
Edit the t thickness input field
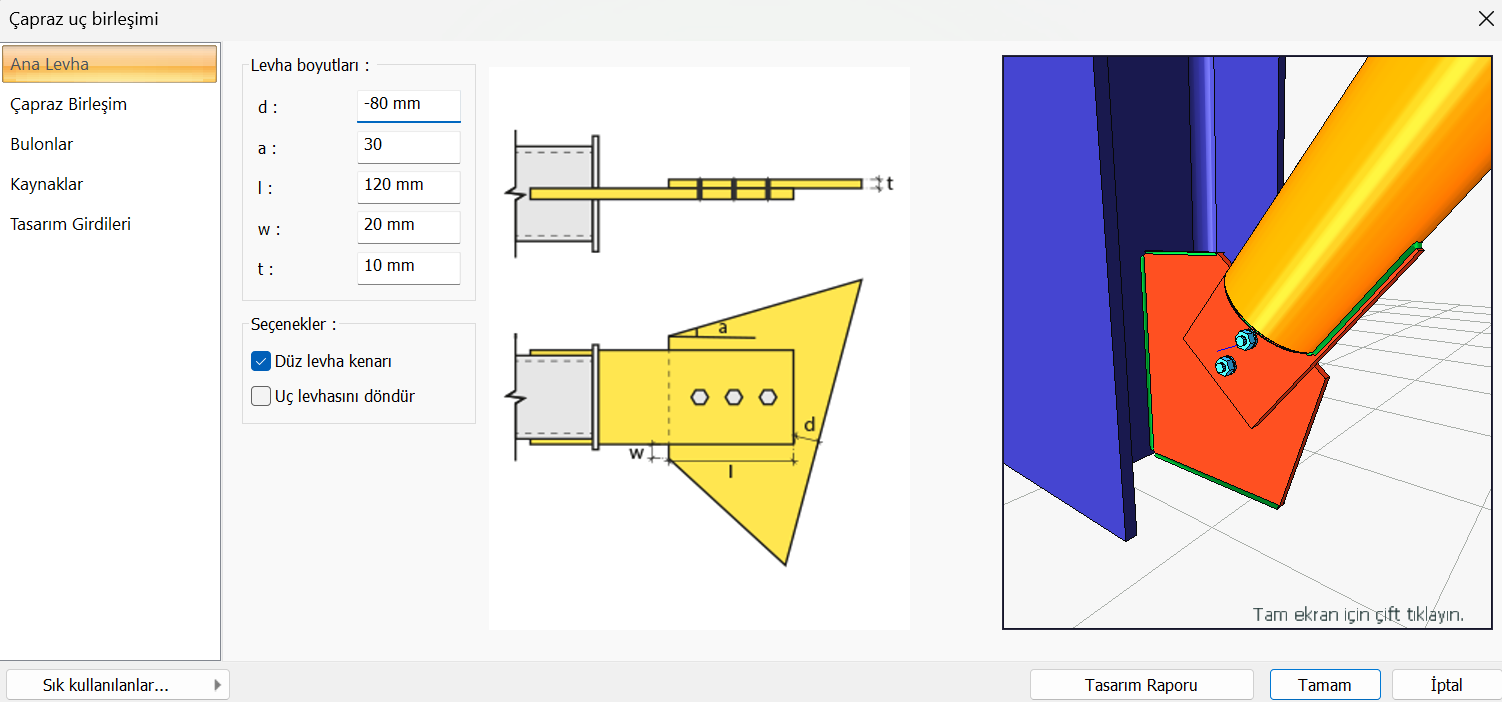tap(408, 267)
